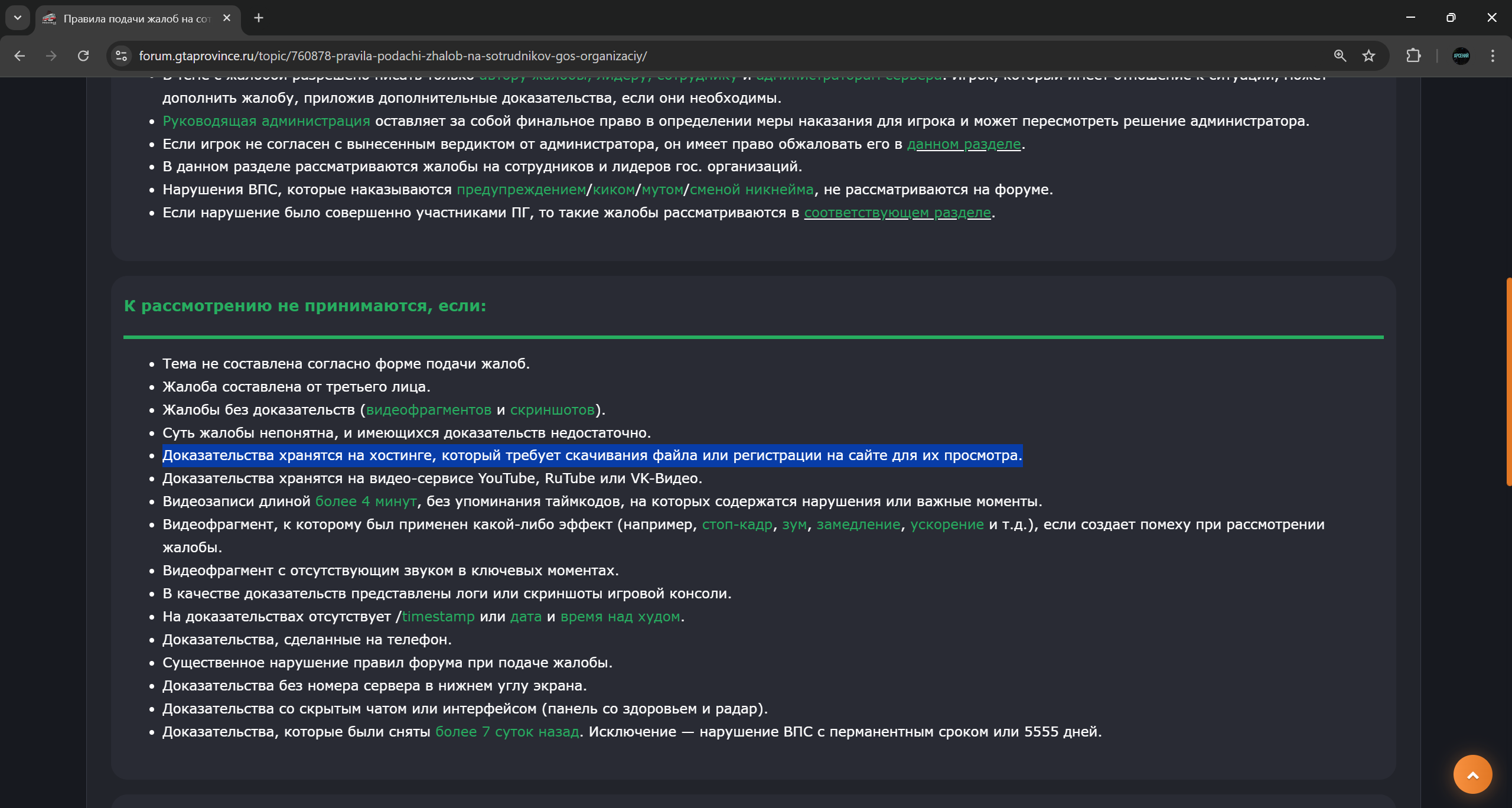Click the highlighted hosting evidence rule
Image resolution: width=1512 pixels, height=808 pixels.
tap(592, 455)
